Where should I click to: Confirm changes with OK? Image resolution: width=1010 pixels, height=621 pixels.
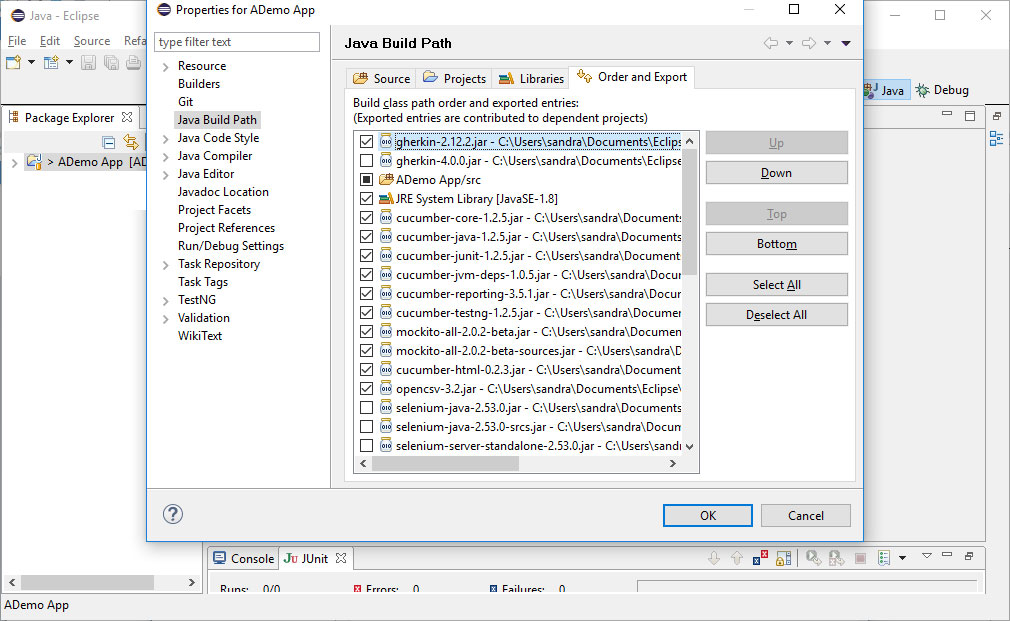[707, 515]
